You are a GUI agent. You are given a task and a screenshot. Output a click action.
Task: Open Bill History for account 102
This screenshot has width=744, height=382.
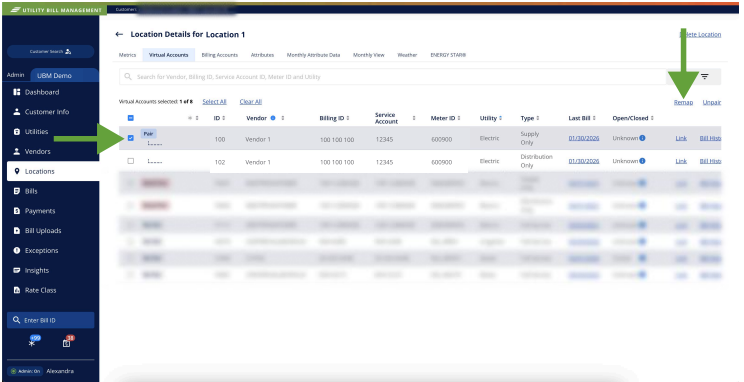[x=710, y=161]
